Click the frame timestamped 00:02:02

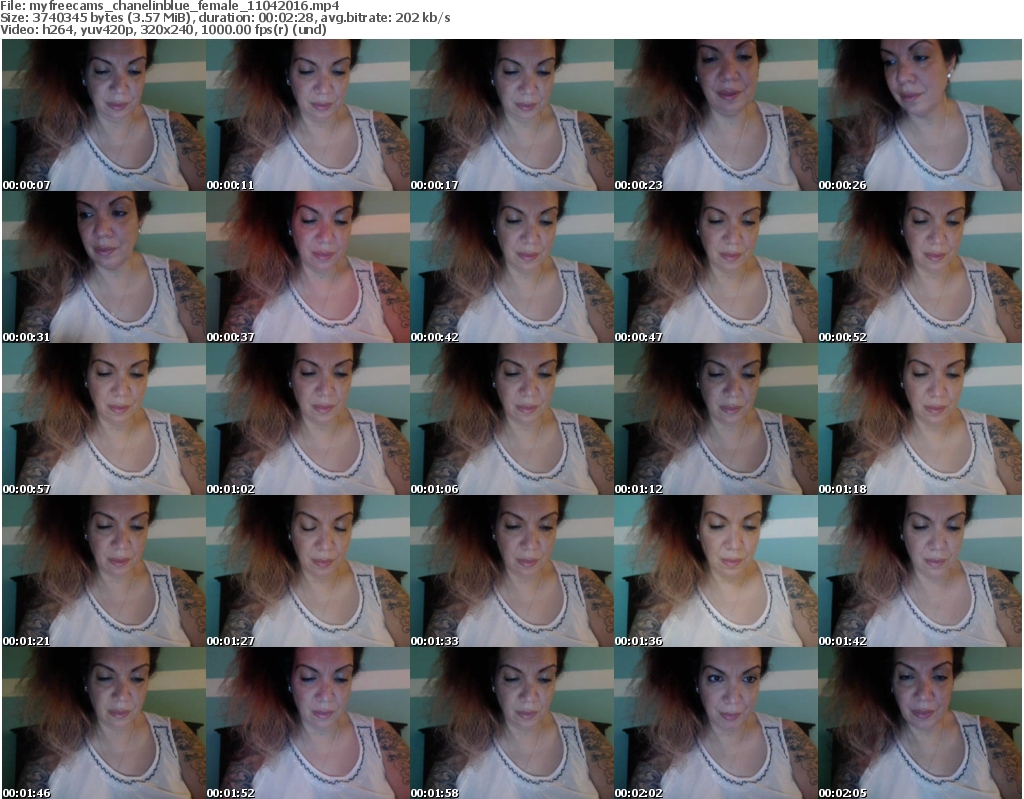point(715,723)
